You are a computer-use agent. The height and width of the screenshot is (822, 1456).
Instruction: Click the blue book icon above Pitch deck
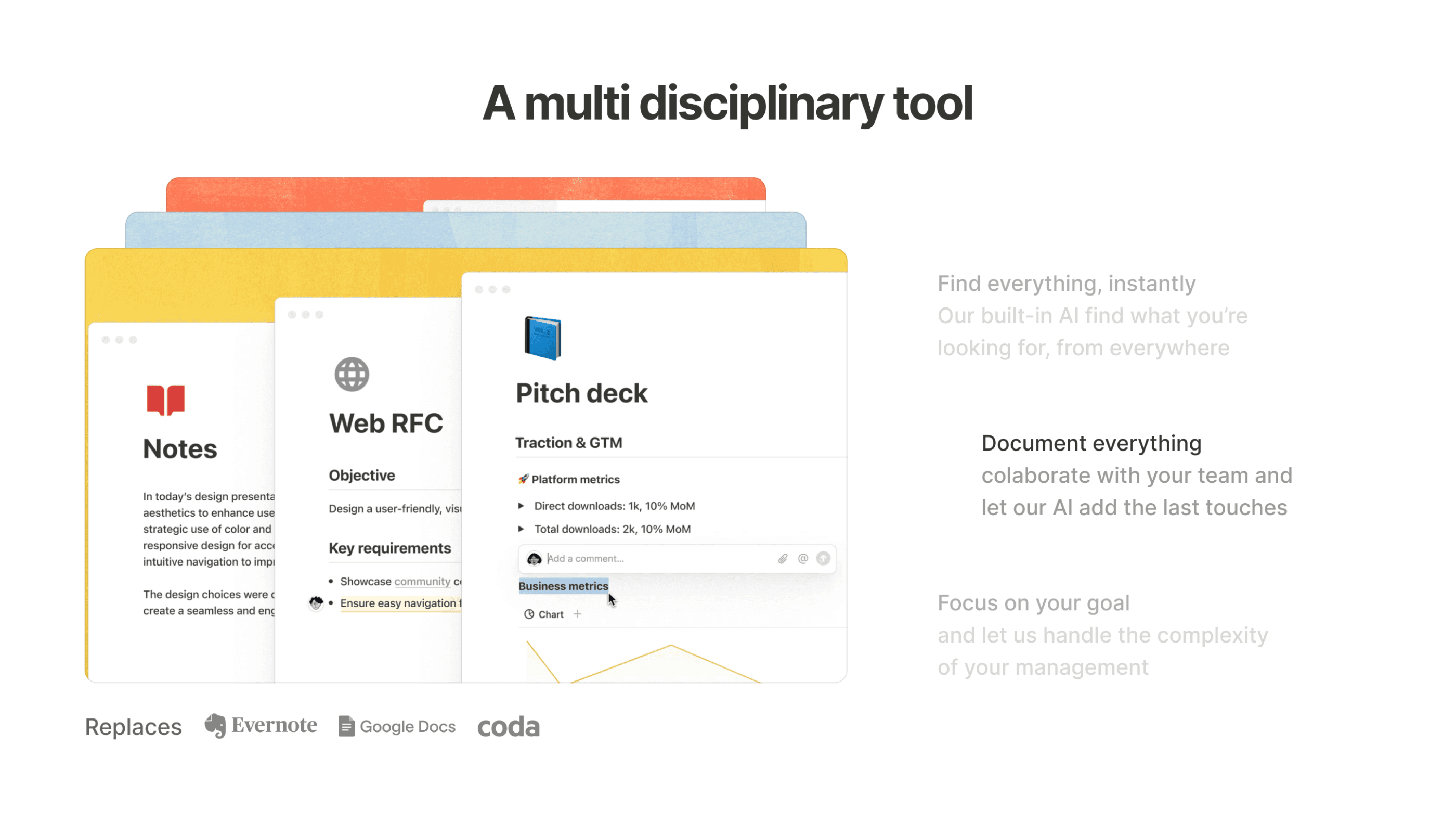pyautogui.click(x=542, y=338)
